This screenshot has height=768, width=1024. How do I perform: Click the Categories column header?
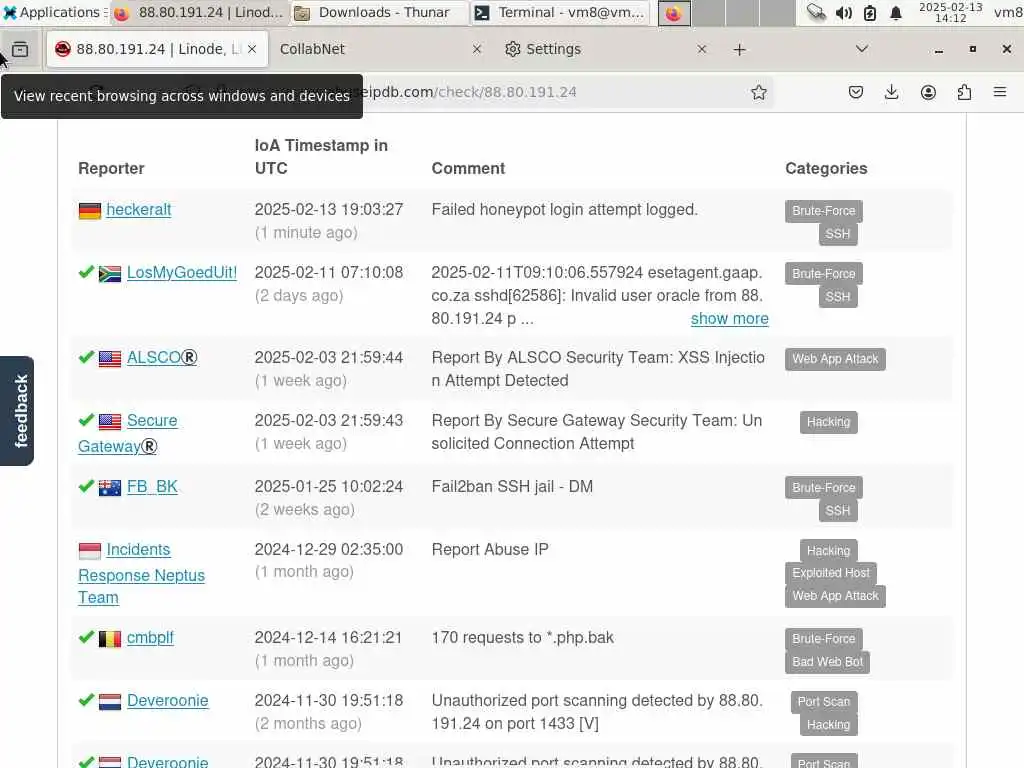826,168
